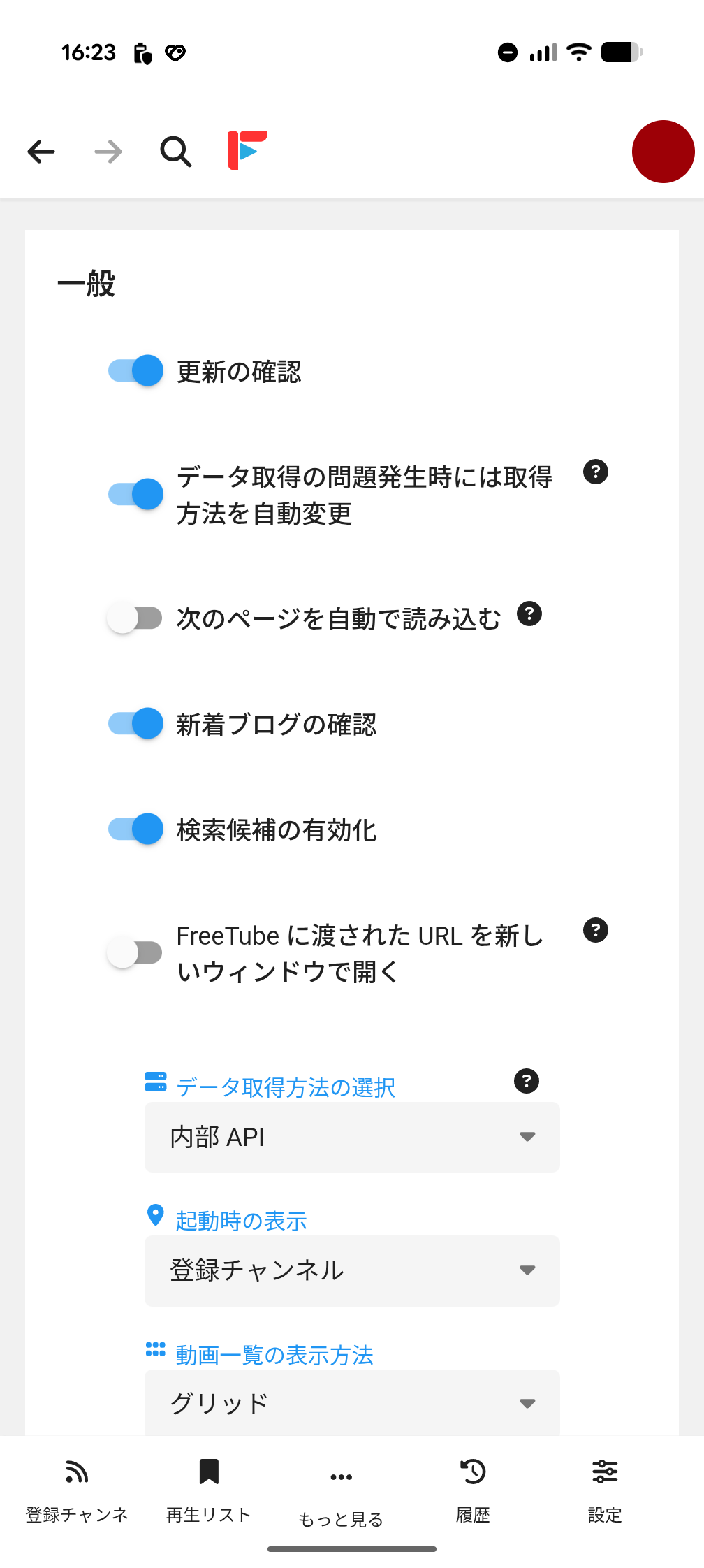
Task: Switch to the 再生リスト tab
Action: tap(209, 1488)
